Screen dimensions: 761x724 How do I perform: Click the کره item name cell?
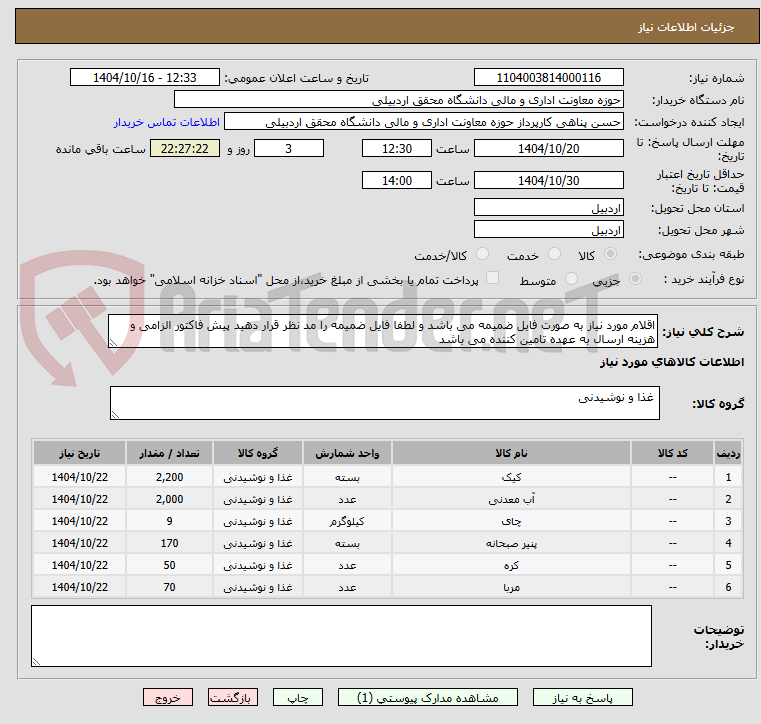click(x=511, y=565)
